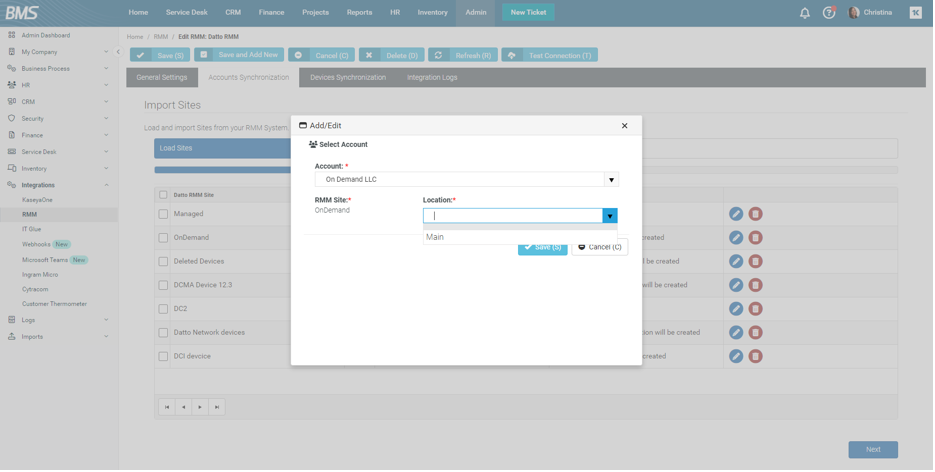The height and width of the screenshot is (472, 935).
Task: Select all sites with header checkbox
Action: [163, 196]
